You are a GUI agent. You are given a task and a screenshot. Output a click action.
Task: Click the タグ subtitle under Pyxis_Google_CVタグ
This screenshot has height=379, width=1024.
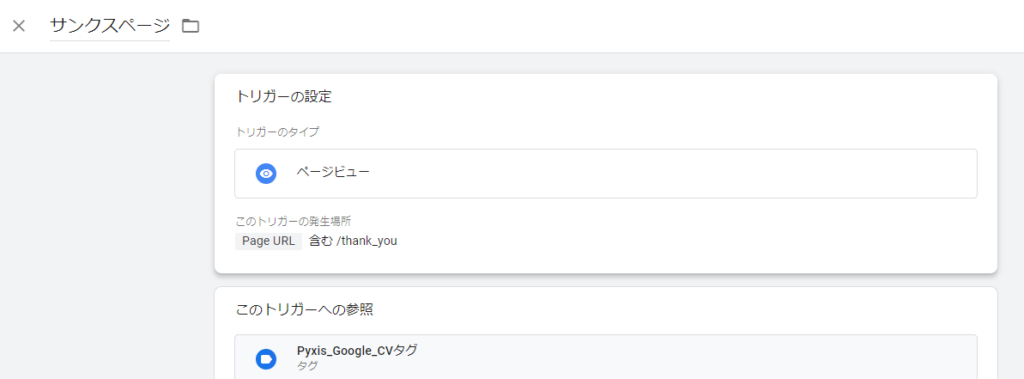click(307, 366)
